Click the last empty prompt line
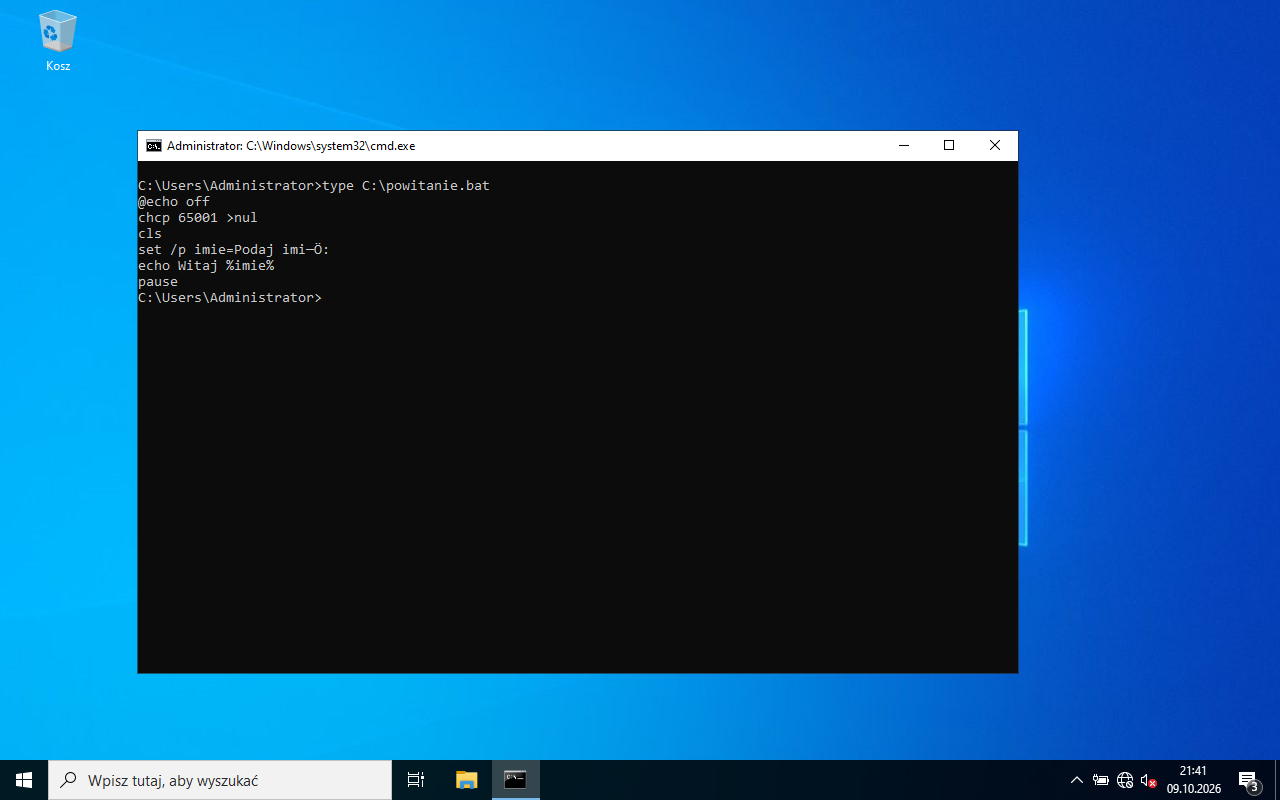The width and height of the screenshot is (1280, 800). [x=230, y=298]
